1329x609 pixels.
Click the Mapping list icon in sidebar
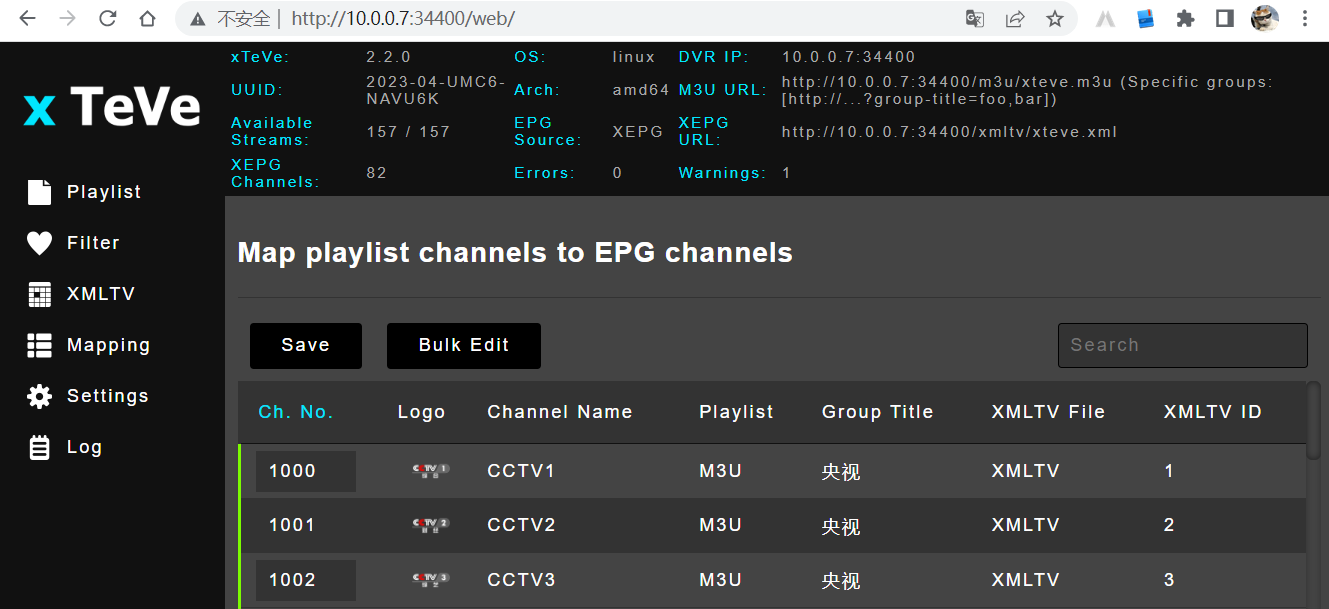[39, 345]
